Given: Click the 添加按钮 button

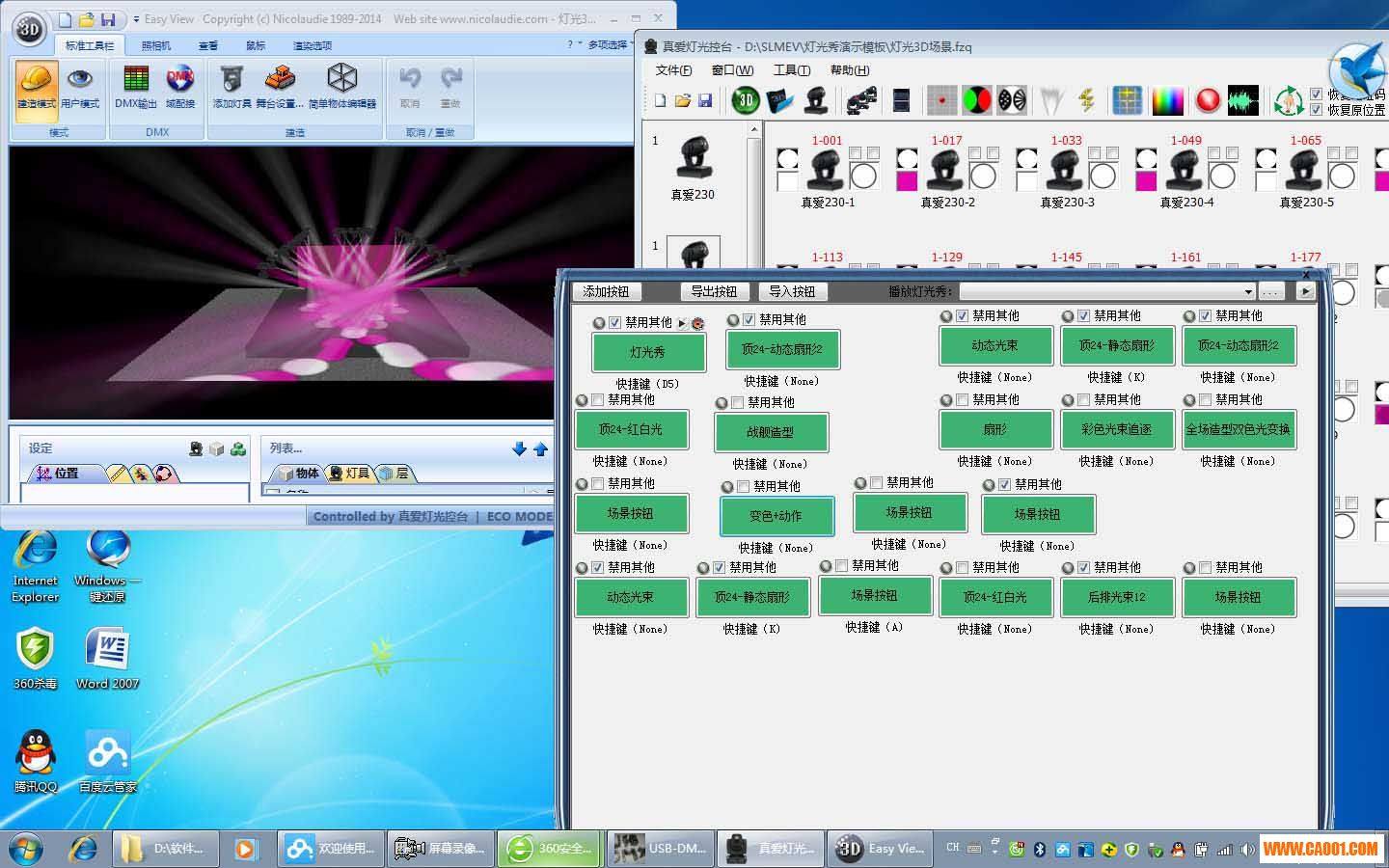Looking at the screenshot, I should tap(606, 291).
